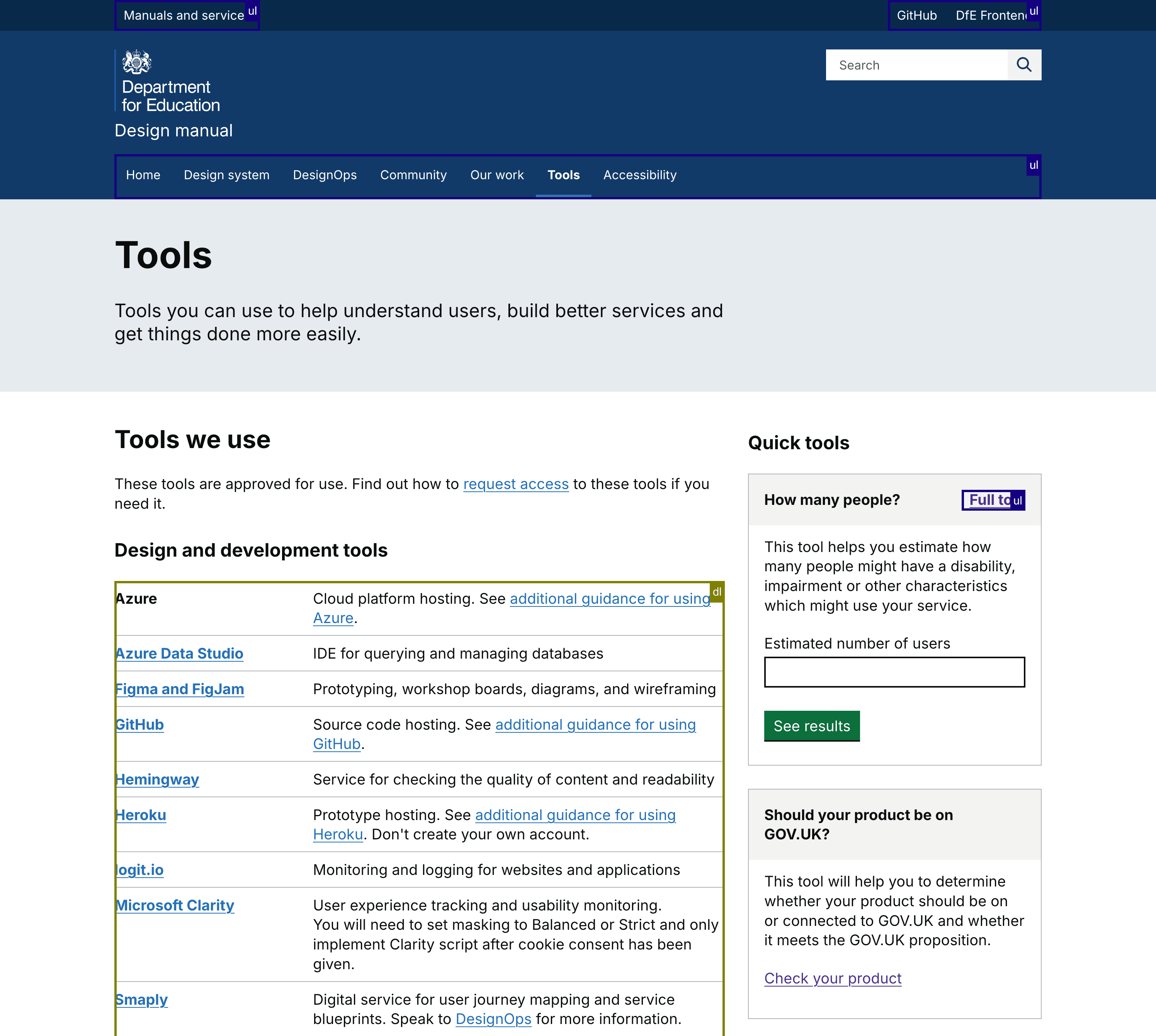Open DesignOps link in Smaply description
This screenshot has height=1036, width=1156.
pos(493,1019)
